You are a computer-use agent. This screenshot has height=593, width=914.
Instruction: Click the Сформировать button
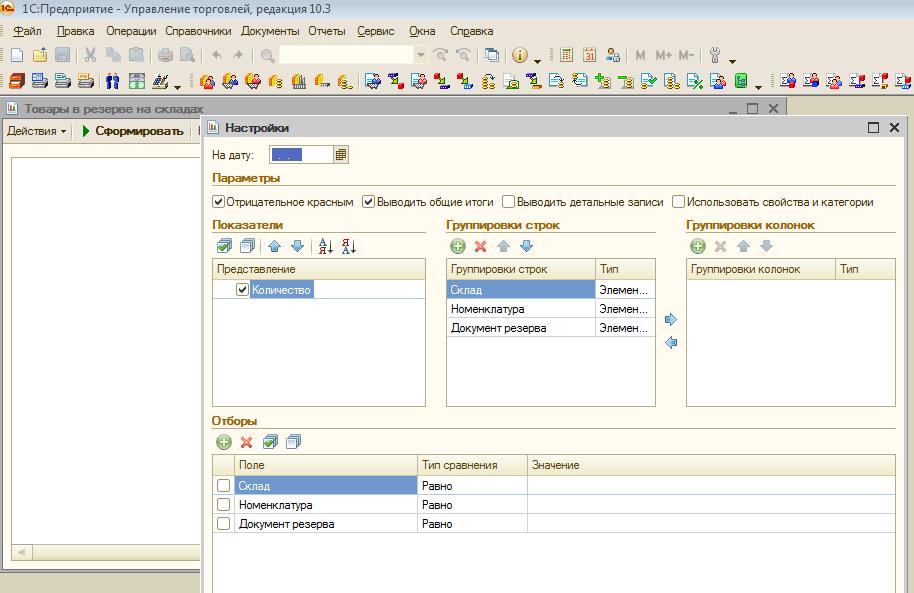click(x=133, y=131)
